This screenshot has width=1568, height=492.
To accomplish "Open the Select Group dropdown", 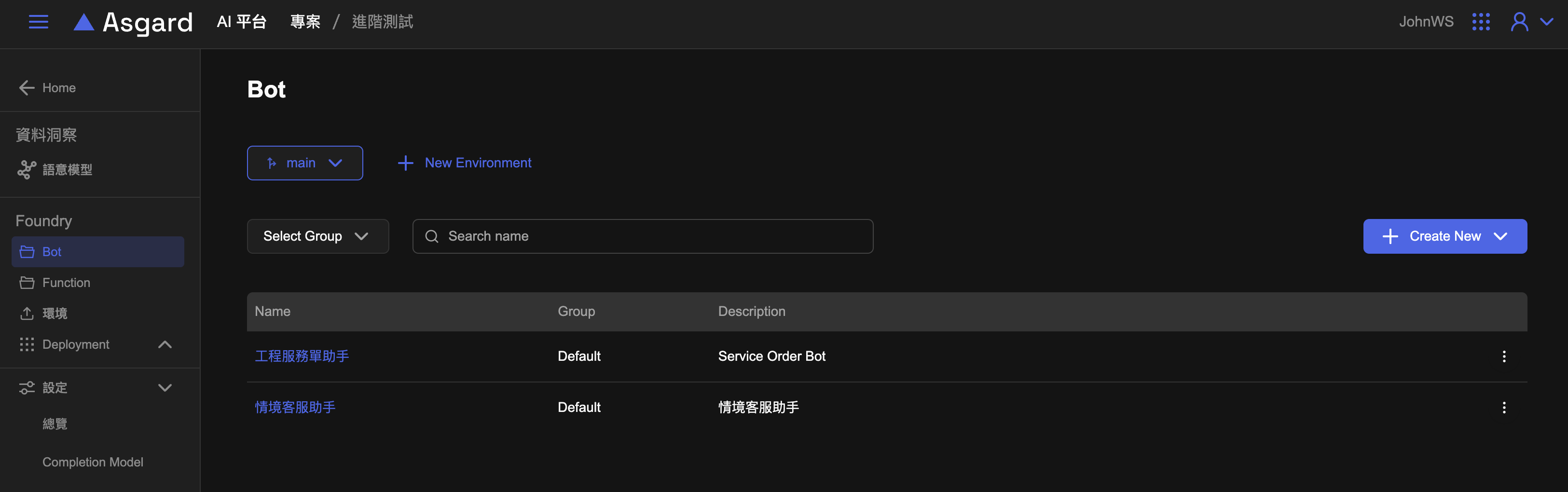I will coord(318,236).
